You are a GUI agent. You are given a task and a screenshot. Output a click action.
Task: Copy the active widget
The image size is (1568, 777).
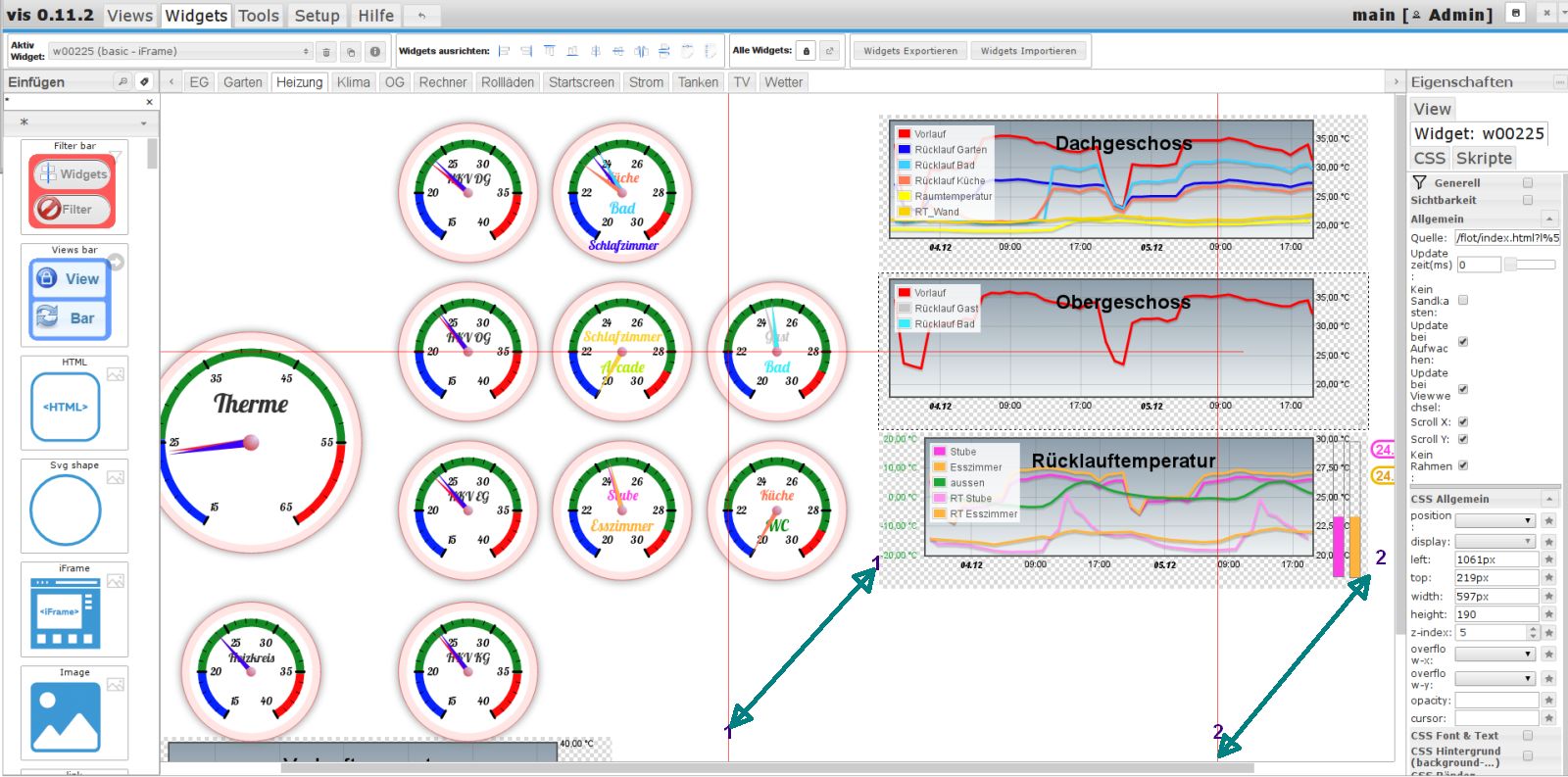tap(351, 51)
